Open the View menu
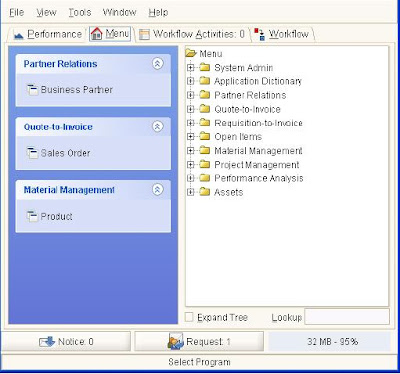The image size is (400, 374). coord(46,13)
